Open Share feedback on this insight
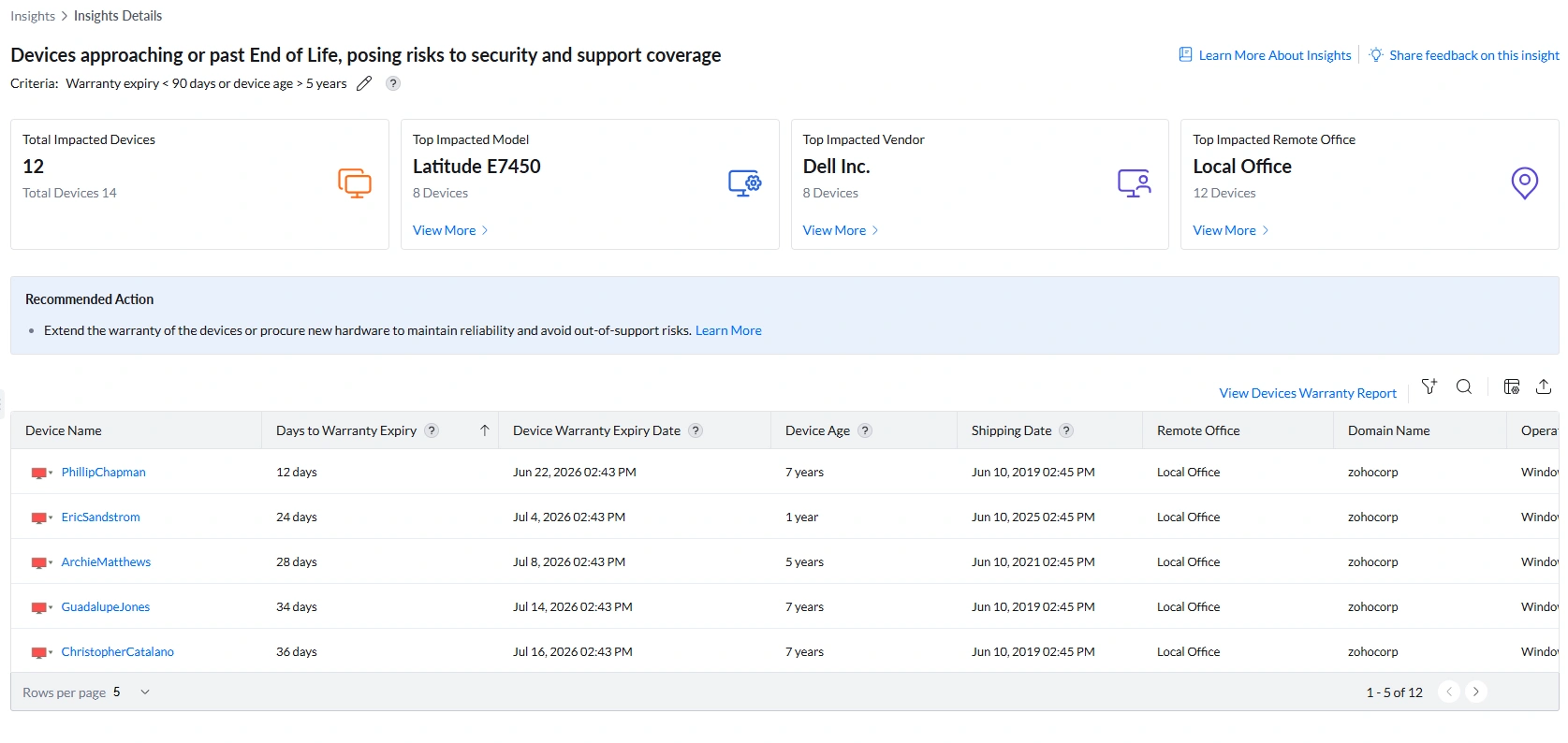Viewport: 1568px width, 743px height. click(1474, 55)
